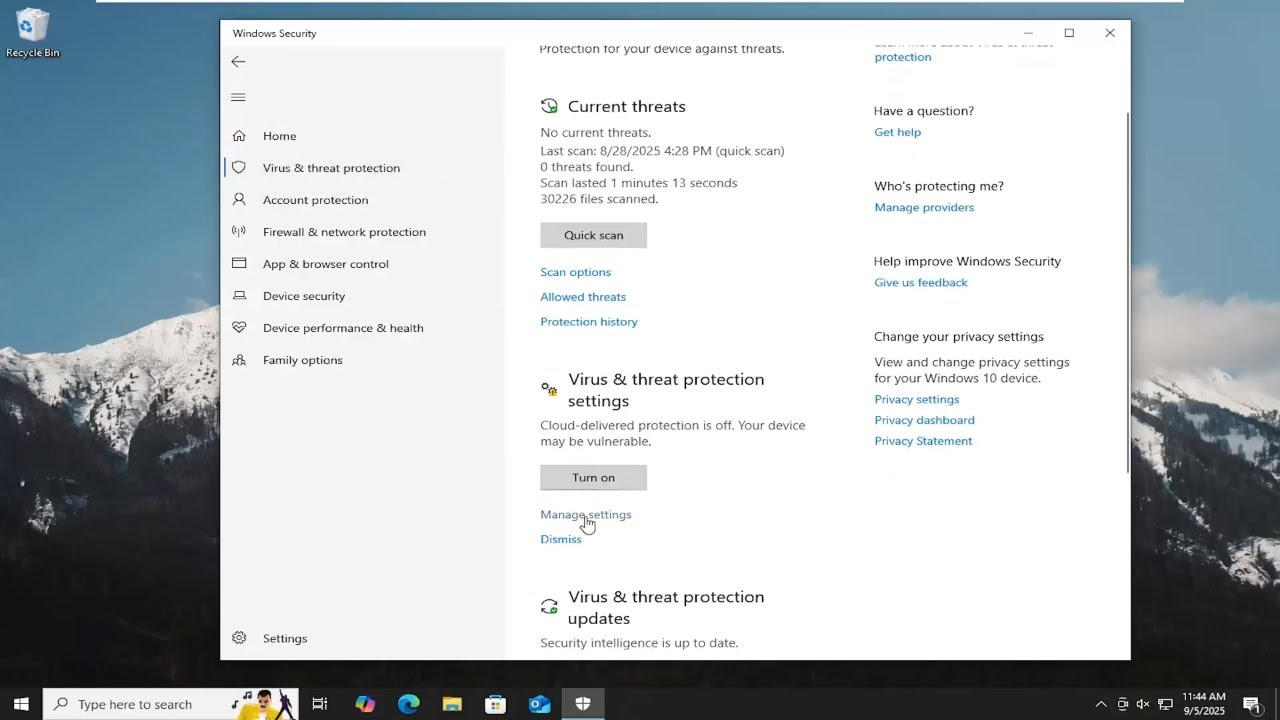Click the Settings gear icon in the sidebar

tap(239, 638)
